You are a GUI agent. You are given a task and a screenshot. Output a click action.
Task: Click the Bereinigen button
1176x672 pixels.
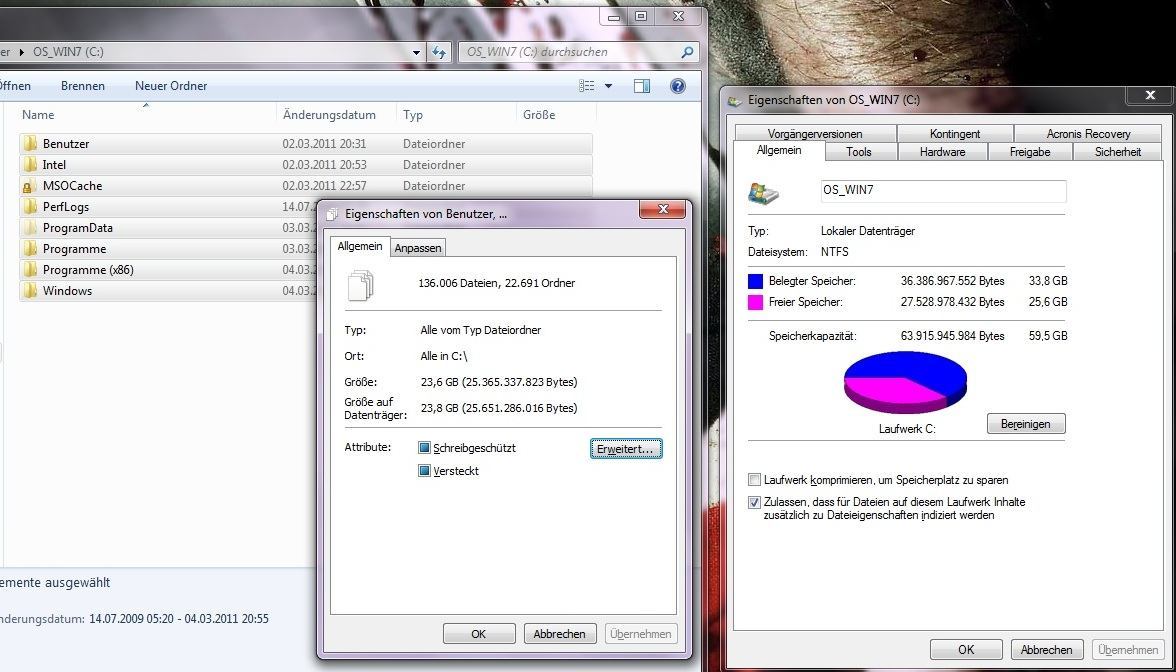pos(1026,424)
